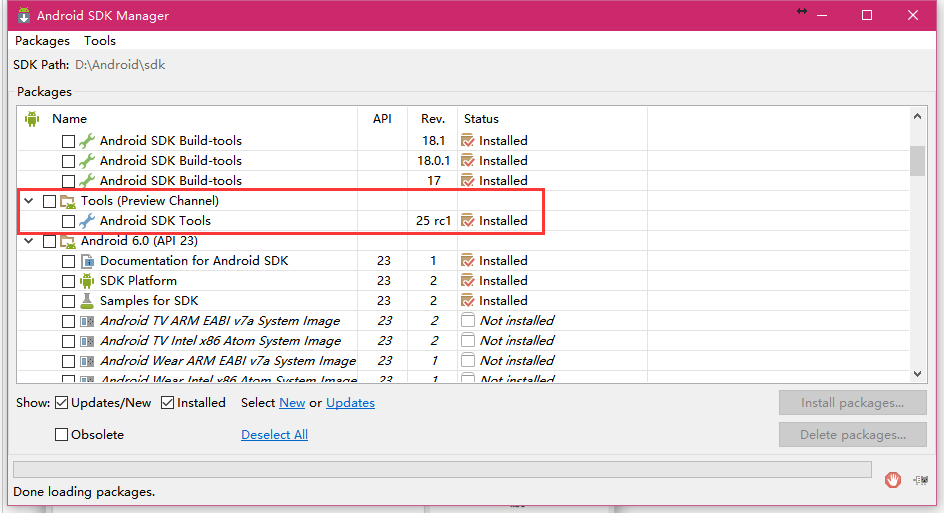944x513 pixels.
Task: Collapse the Android 6.0 (API 23) group
Action: click(x=28, y=241)
